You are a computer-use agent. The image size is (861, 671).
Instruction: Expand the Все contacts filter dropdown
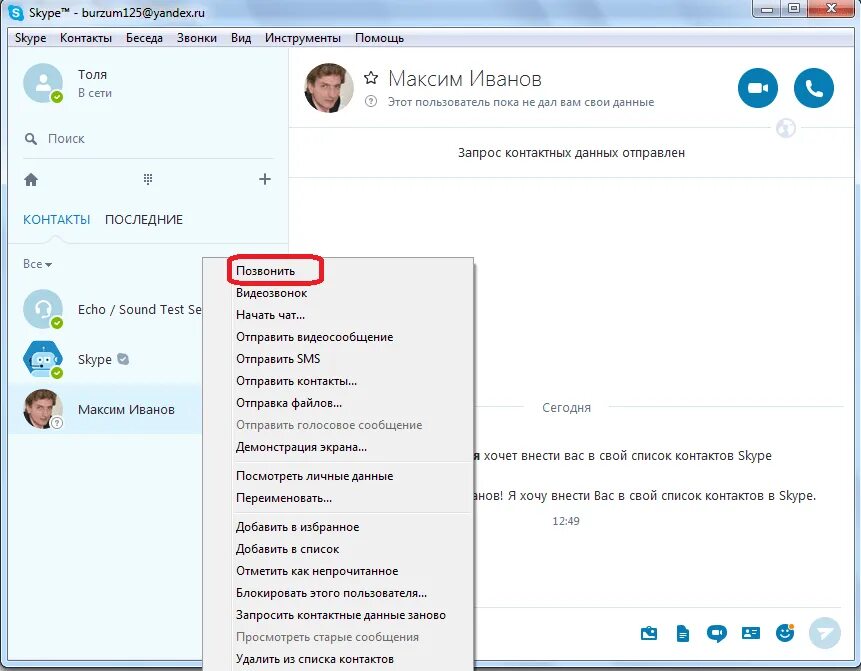(x=37, y=264)
